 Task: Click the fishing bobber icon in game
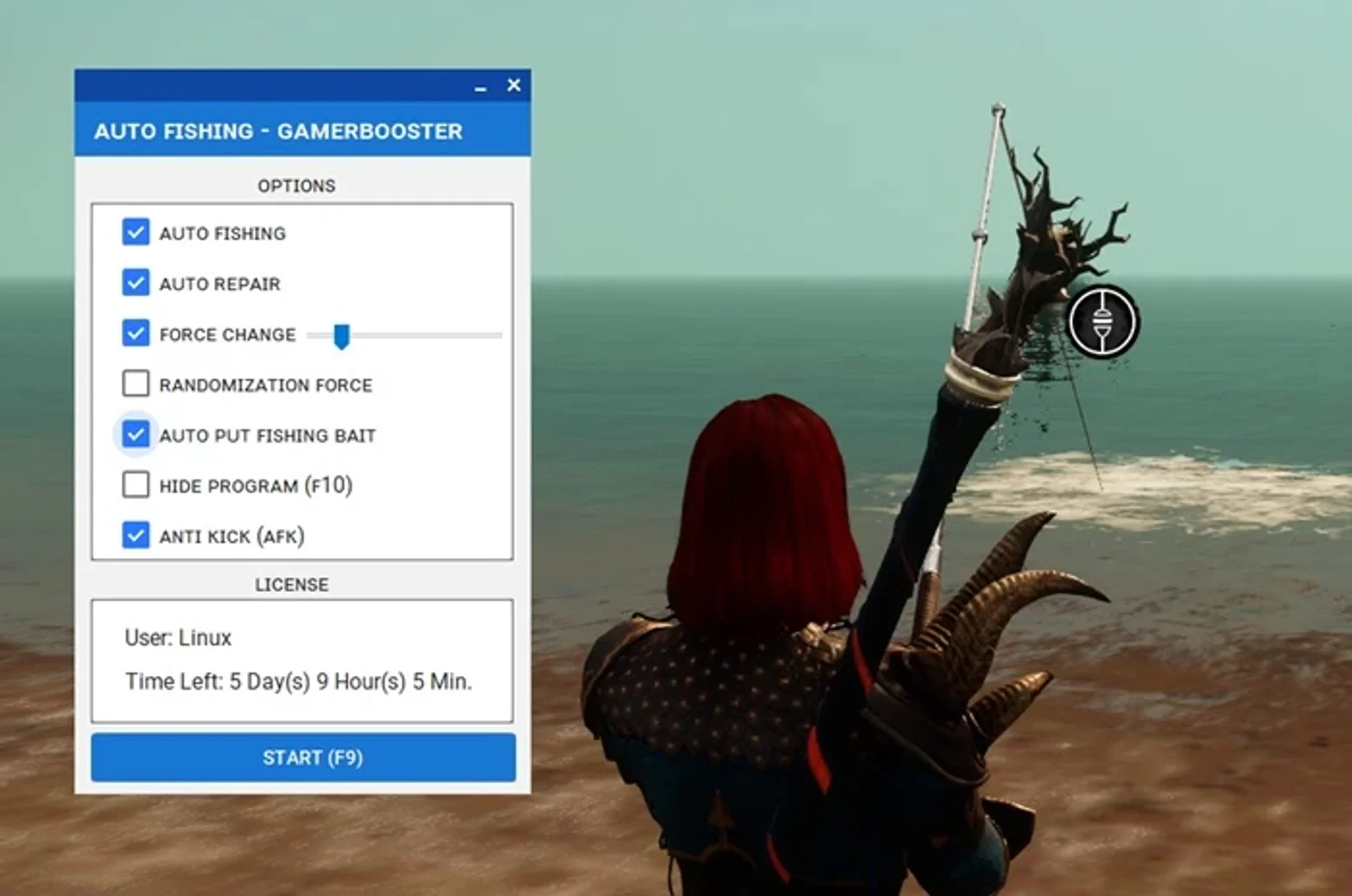pyautogui.click(x=1102, y=321)
